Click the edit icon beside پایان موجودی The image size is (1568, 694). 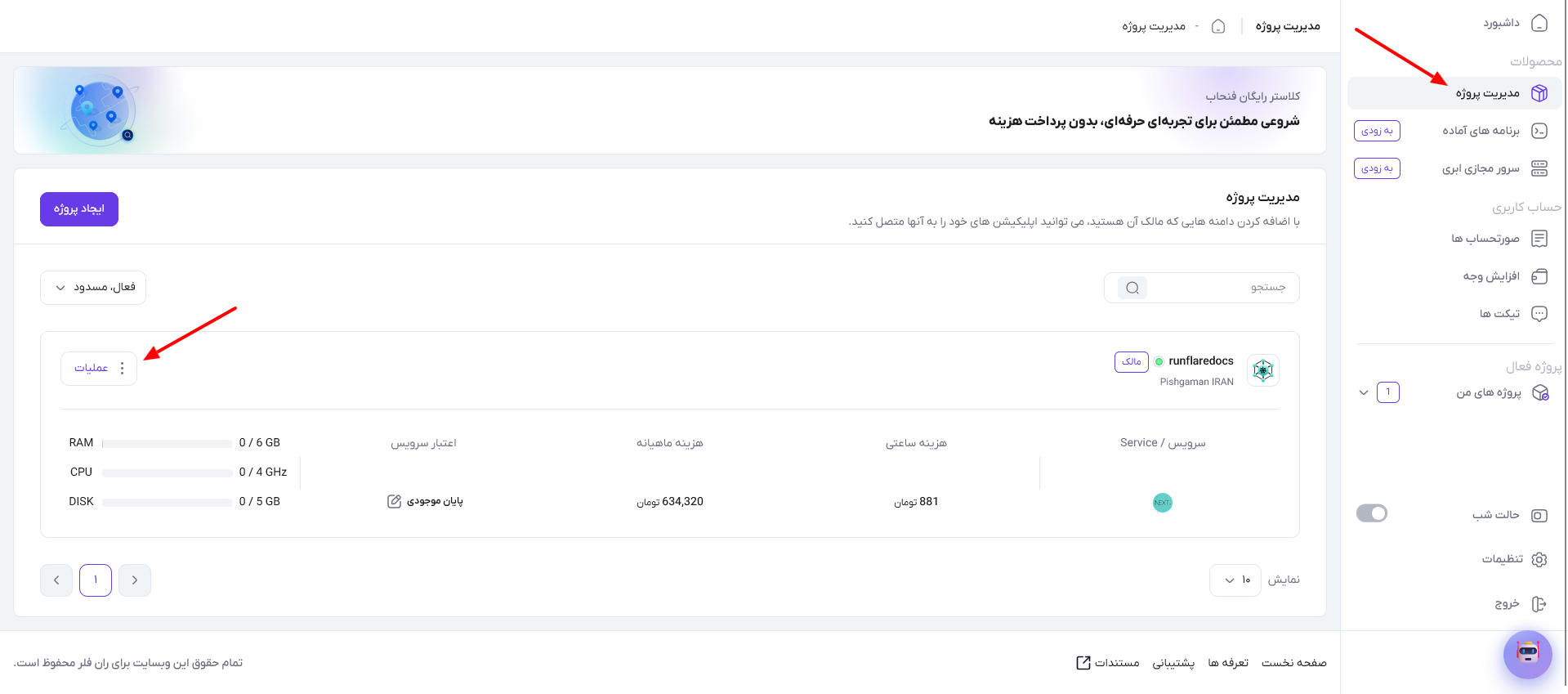click(x=394, y=501)
